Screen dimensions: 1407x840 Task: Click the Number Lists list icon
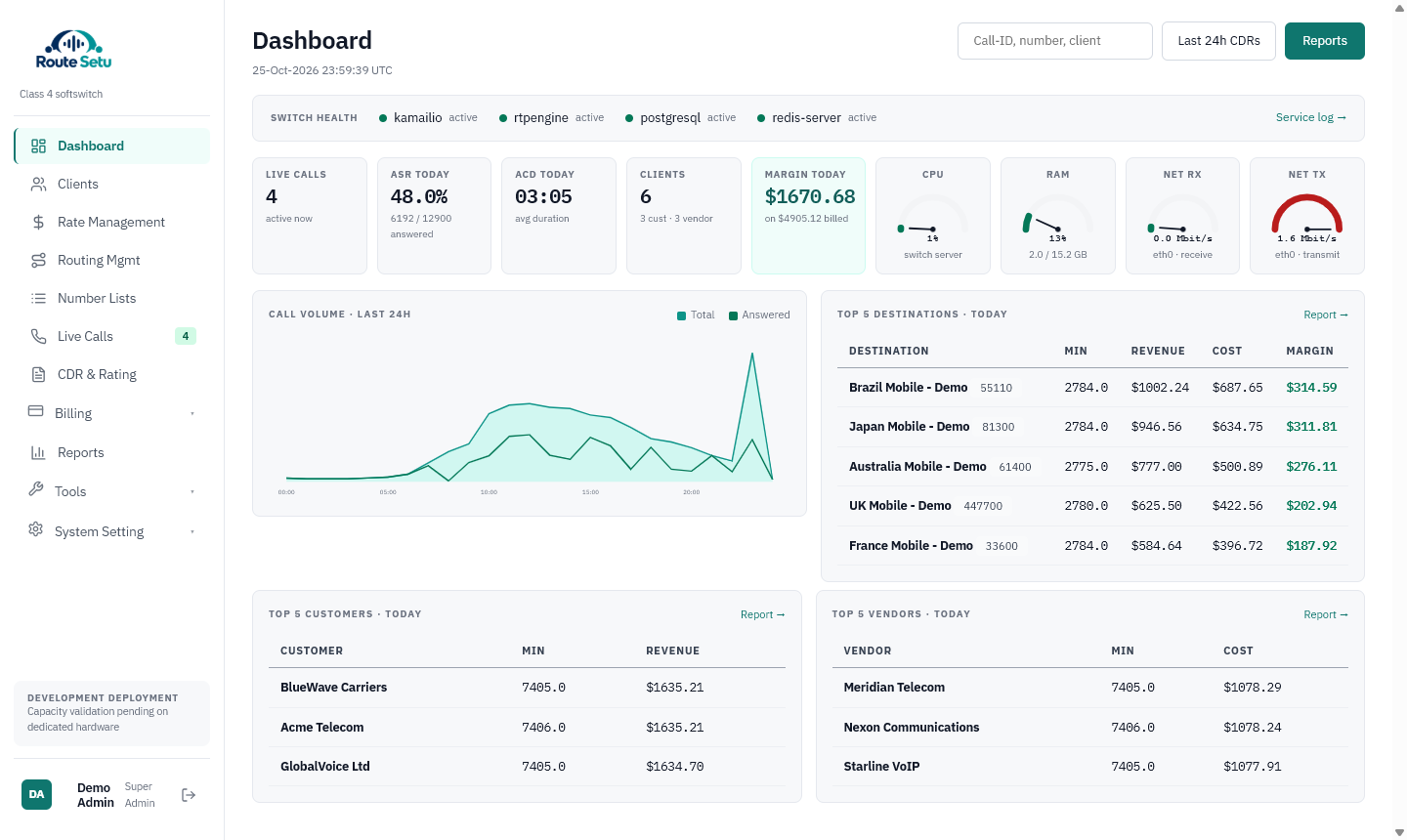click(x=39, y=298)
